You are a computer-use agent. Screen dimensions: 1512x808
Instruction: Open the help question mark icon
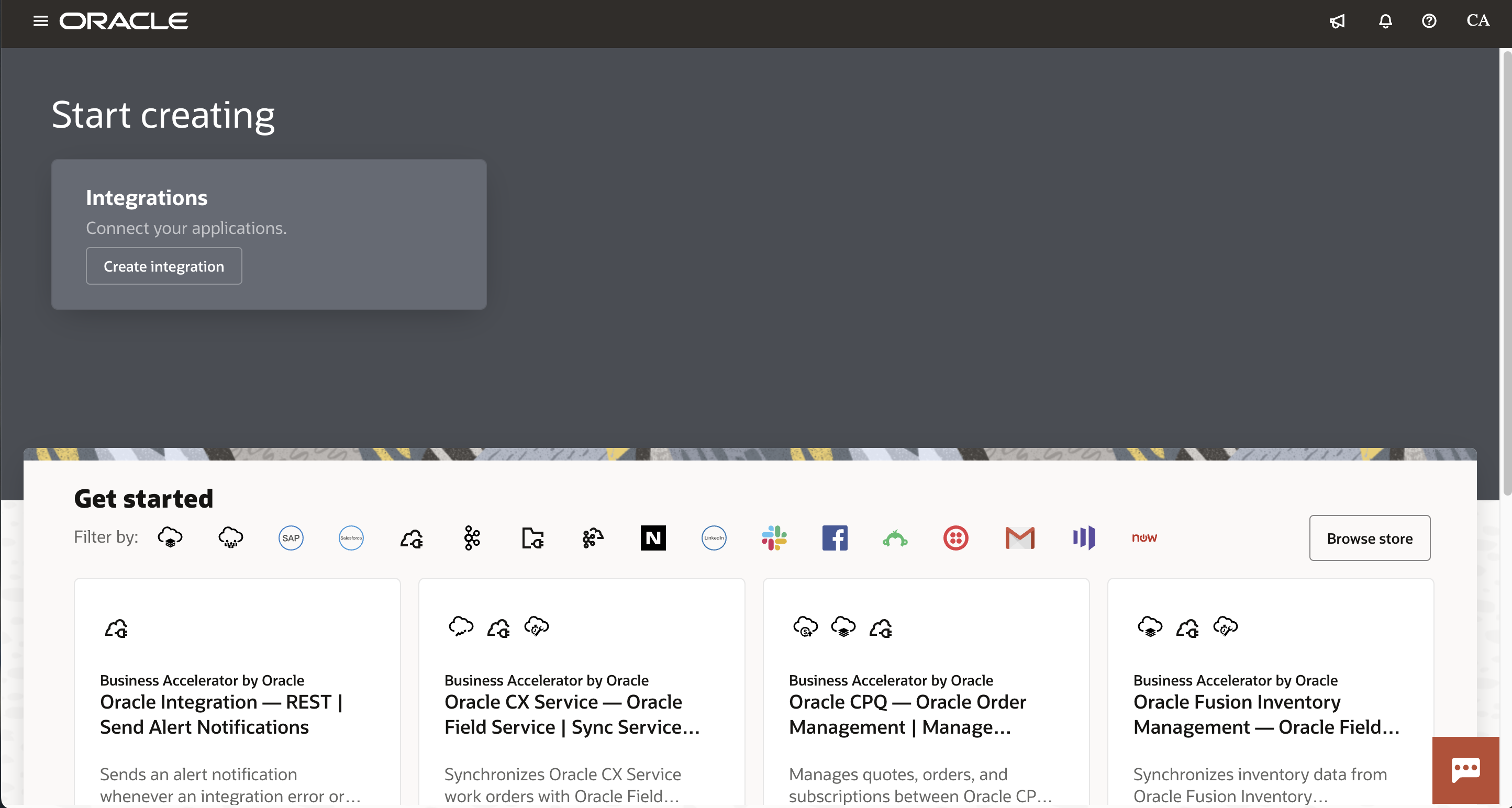(1429, 21)
